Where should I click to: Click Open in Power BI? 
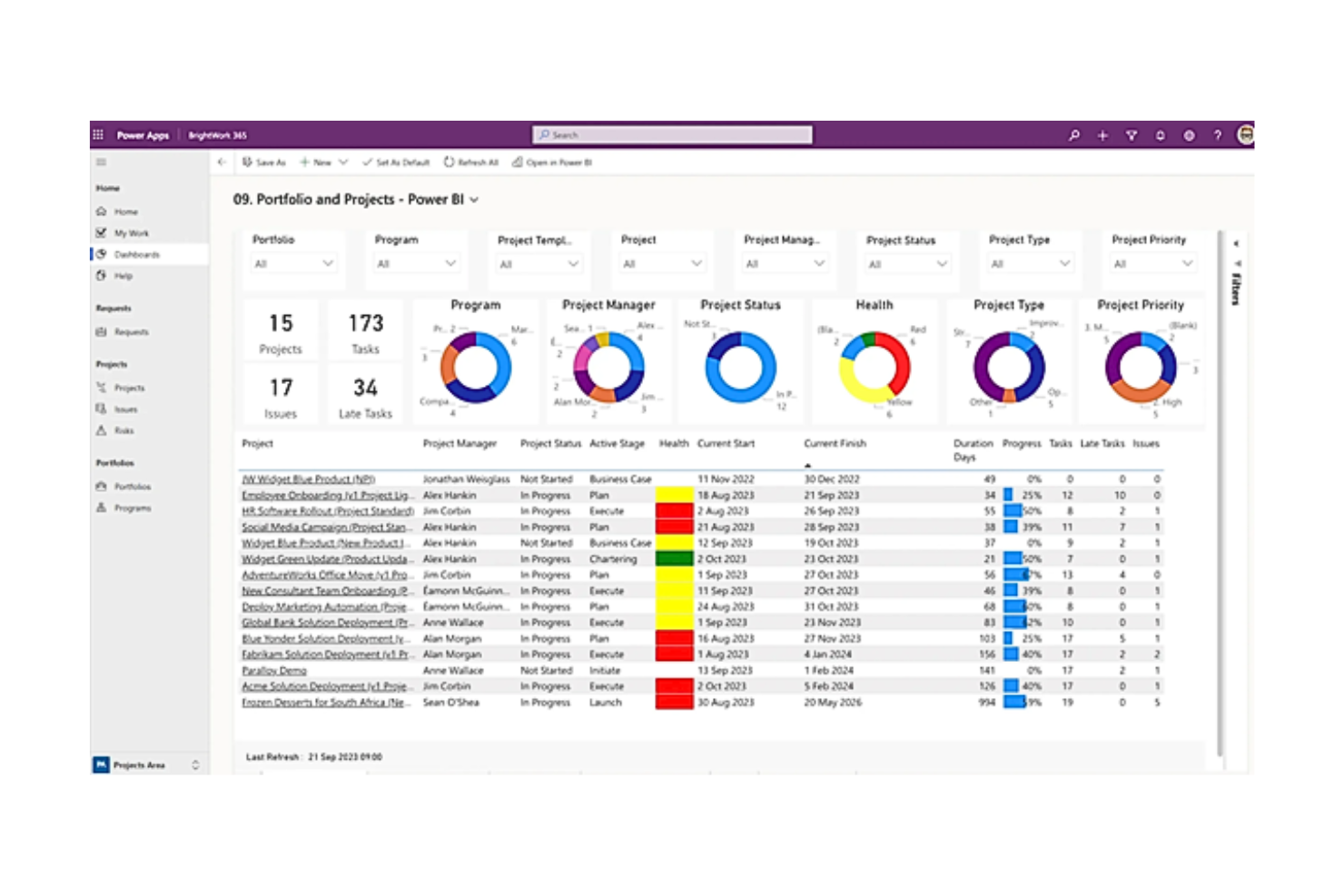coord(552,162)
